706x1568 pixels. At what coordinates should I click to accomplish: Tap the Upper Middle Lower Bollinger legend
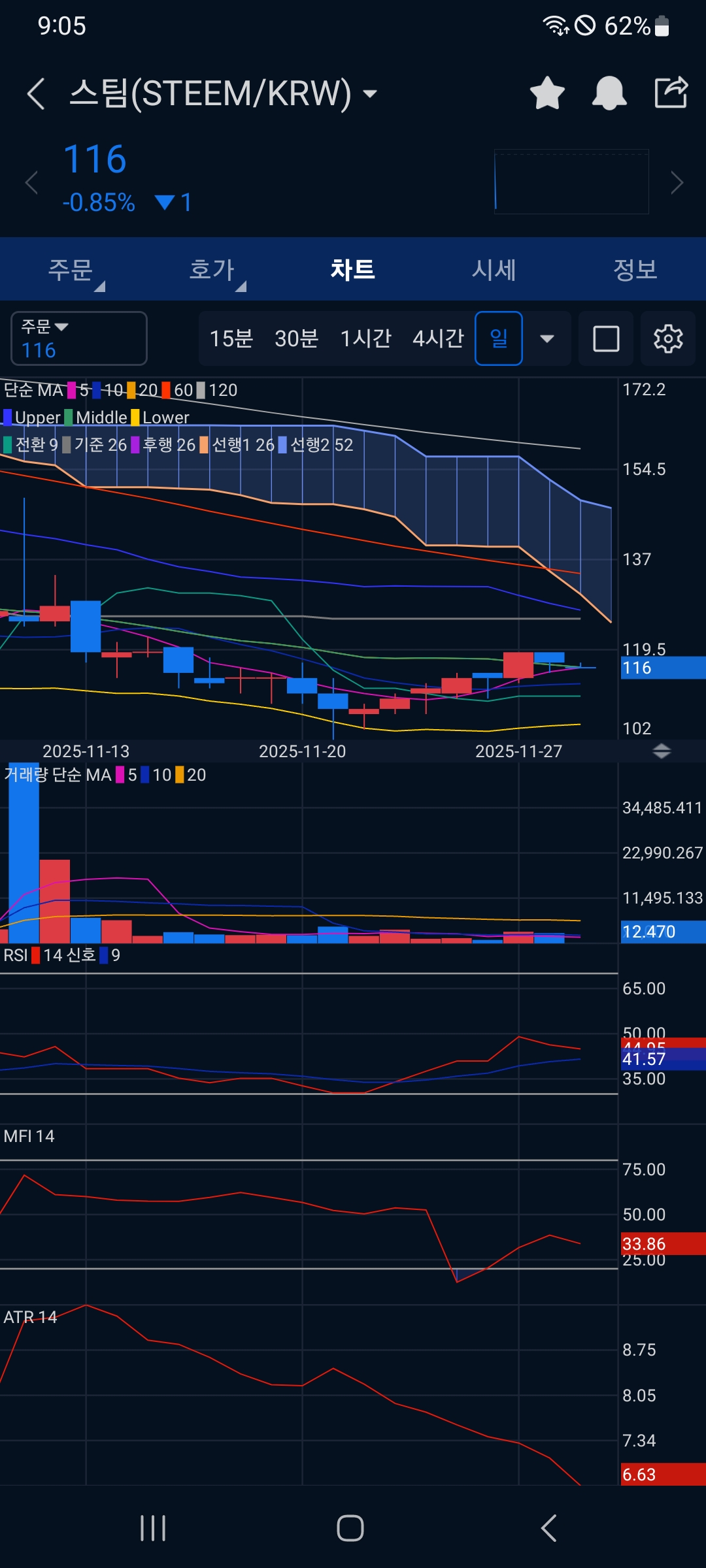97,417
